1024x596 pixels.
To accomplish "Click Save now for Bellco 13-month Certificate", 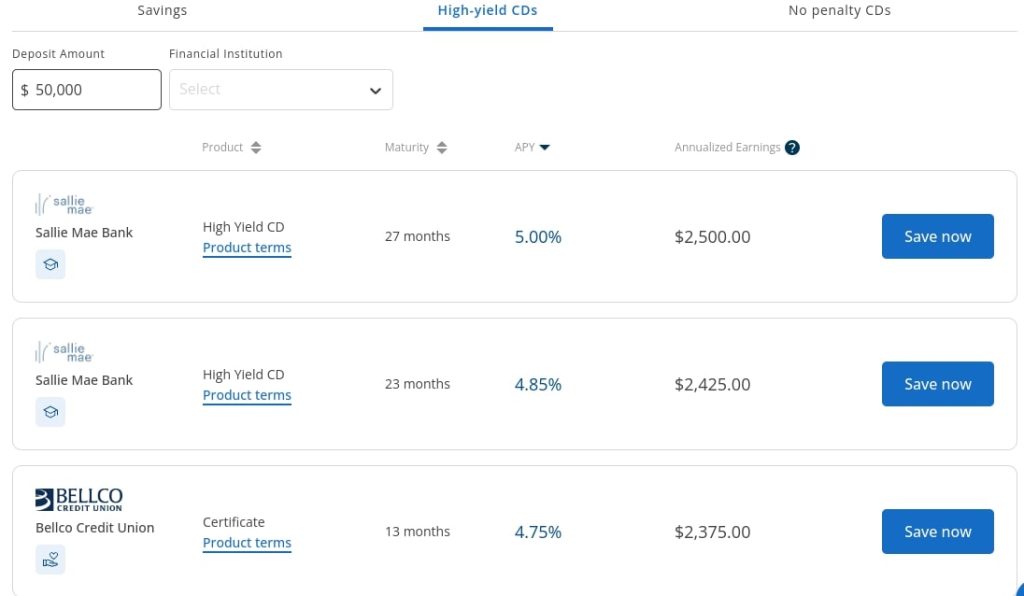I will pyautogui.click(x=937, y=532).
